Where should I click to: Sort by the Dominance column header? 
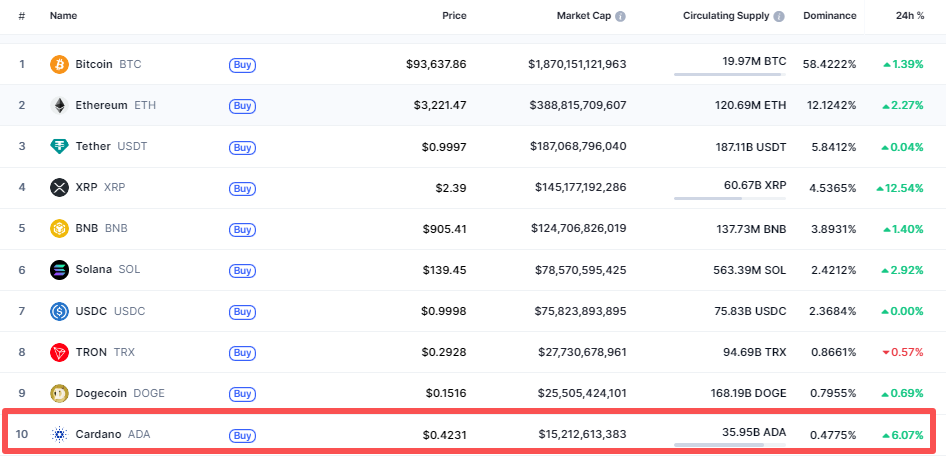click(x=828, y=16)
